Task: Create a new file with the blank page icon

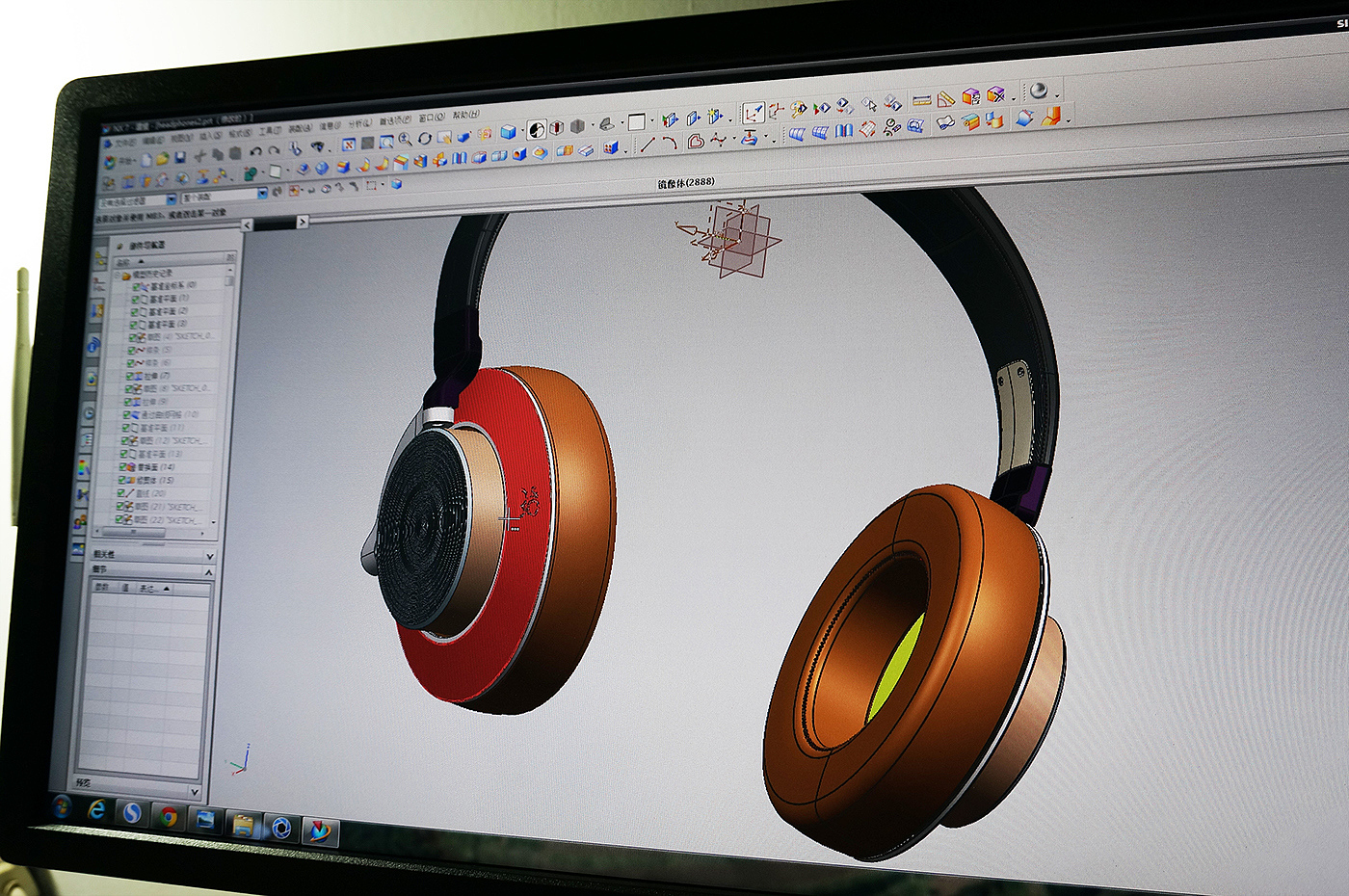Action: pyautogui.click(x=147, y=159)
